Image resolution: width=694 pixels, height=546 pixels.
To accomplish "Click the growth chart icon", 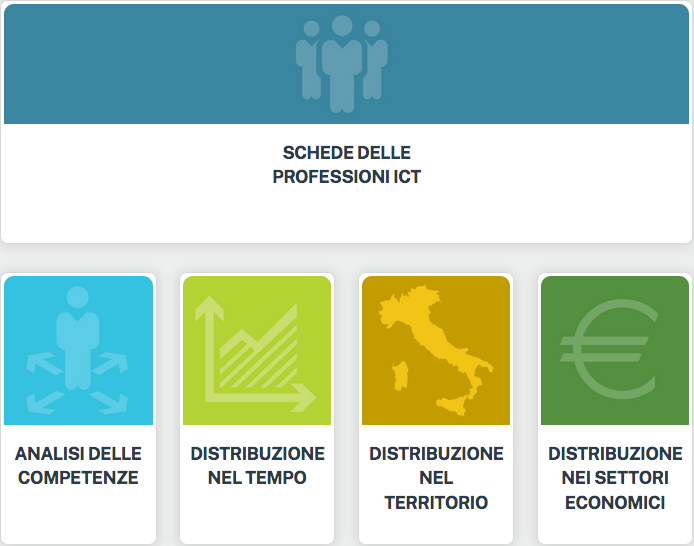I will pyautogui.click(x=255, y=354).
